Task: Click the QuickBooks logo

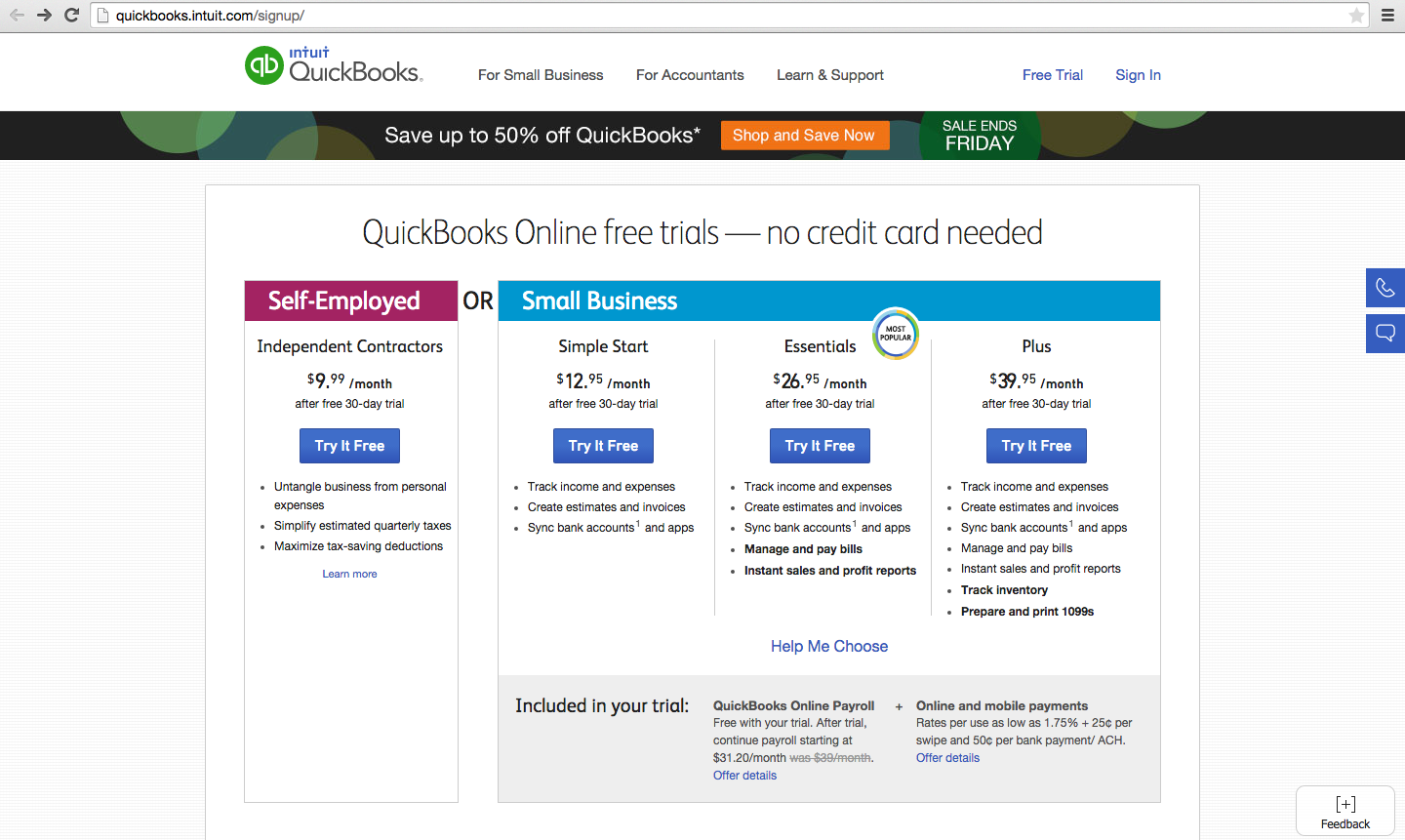Action: [x=333, y=66]
